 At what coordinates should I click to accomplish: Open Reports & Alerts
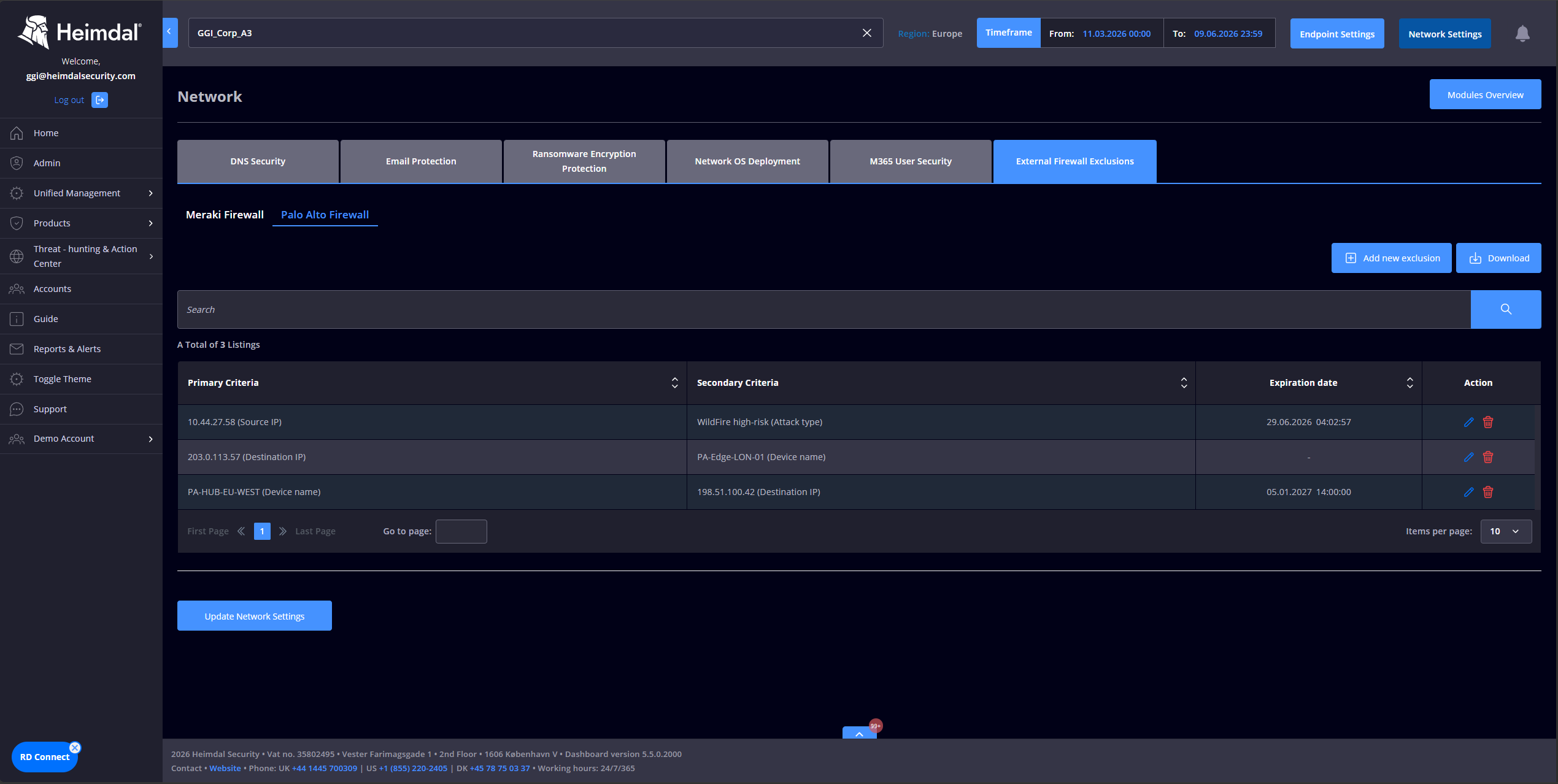click(81, 349)
